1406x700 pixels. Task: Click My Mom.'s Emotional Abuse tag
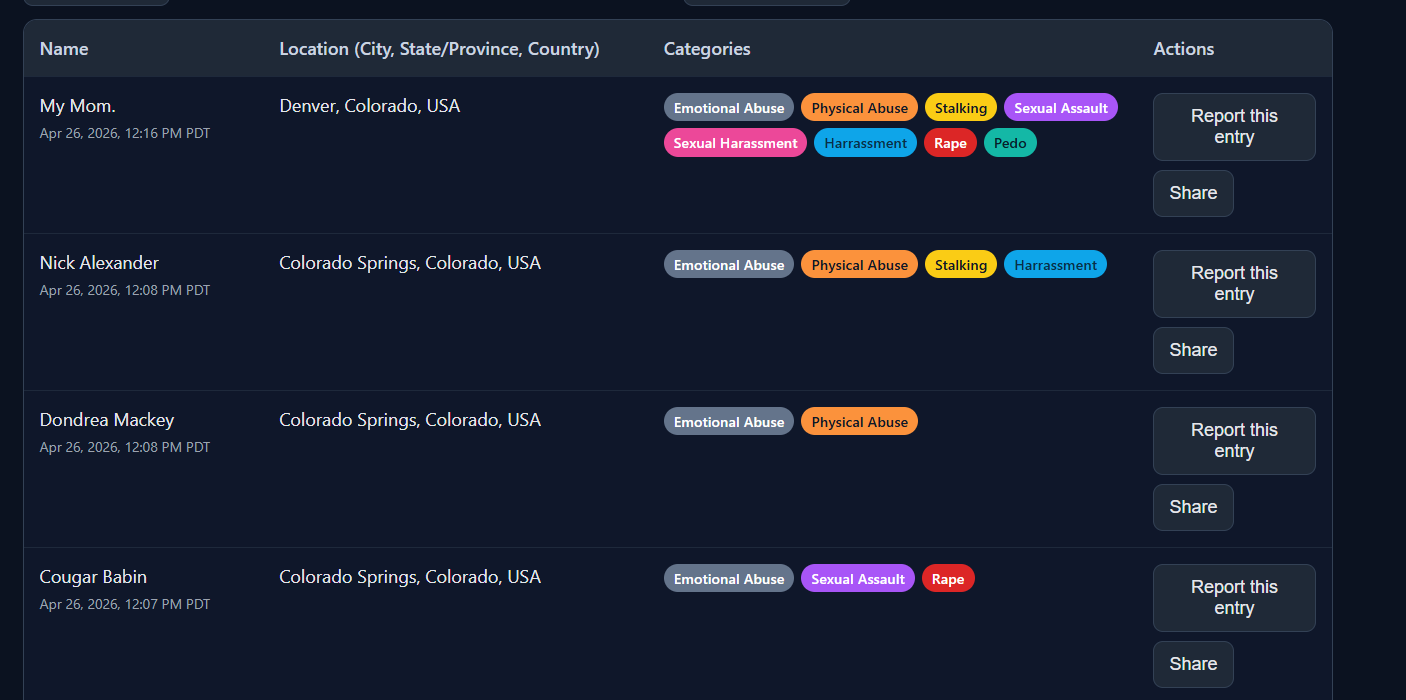(x=729, y=108)
